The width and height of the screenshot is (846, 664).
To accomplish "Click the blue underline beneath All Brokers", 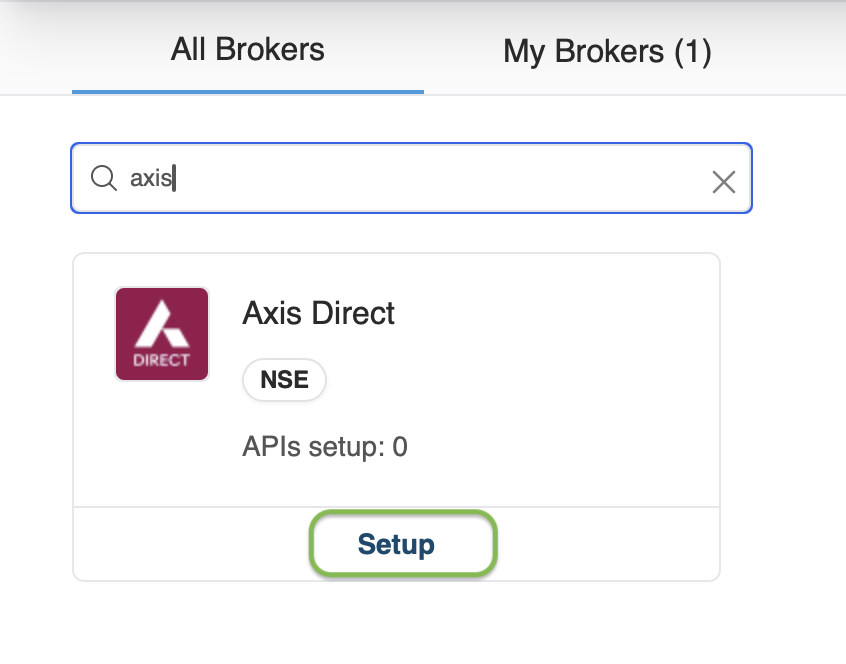I will point(248,92).
